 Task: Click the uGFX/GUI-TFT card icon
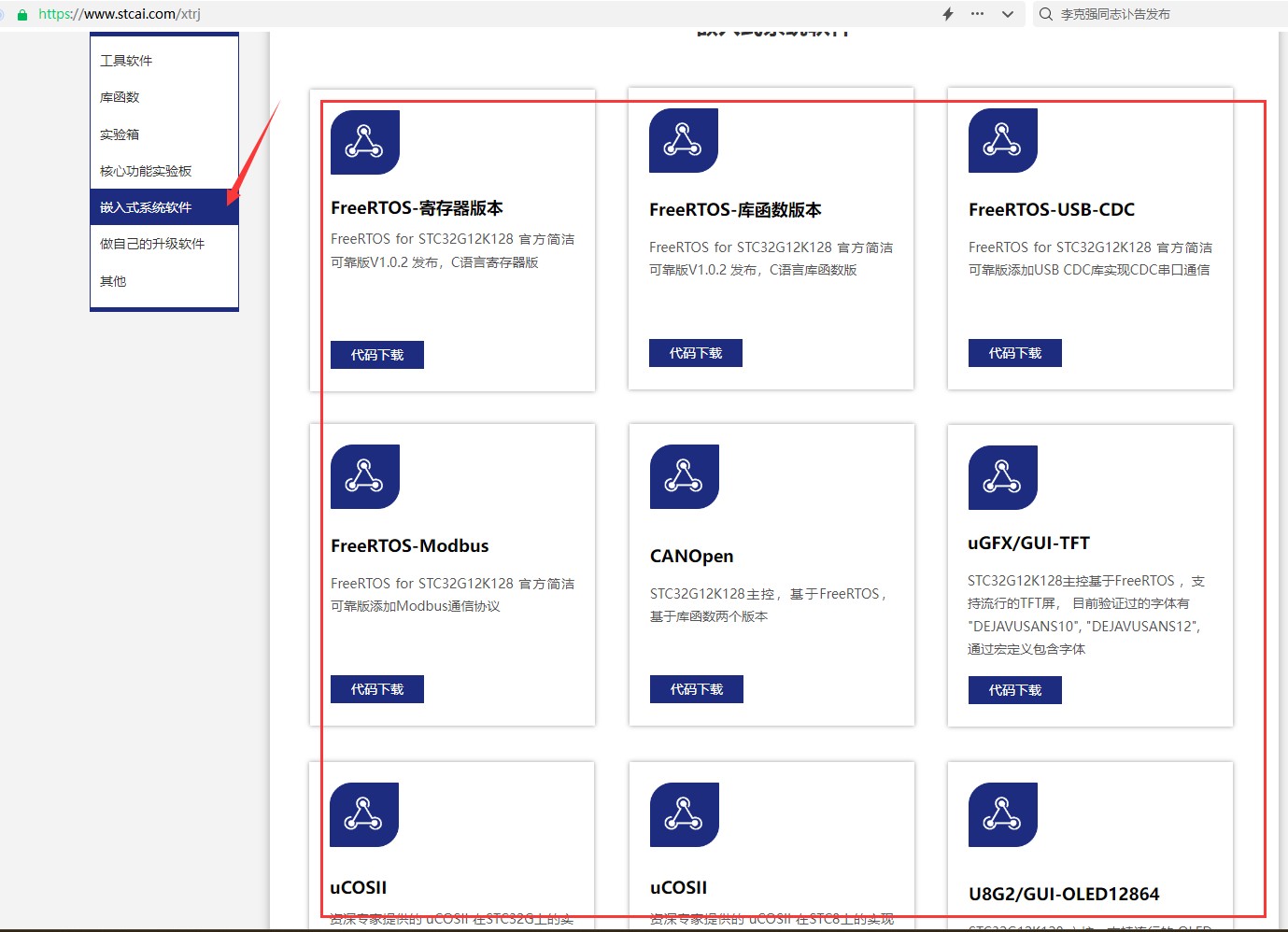coord(1003,477)
